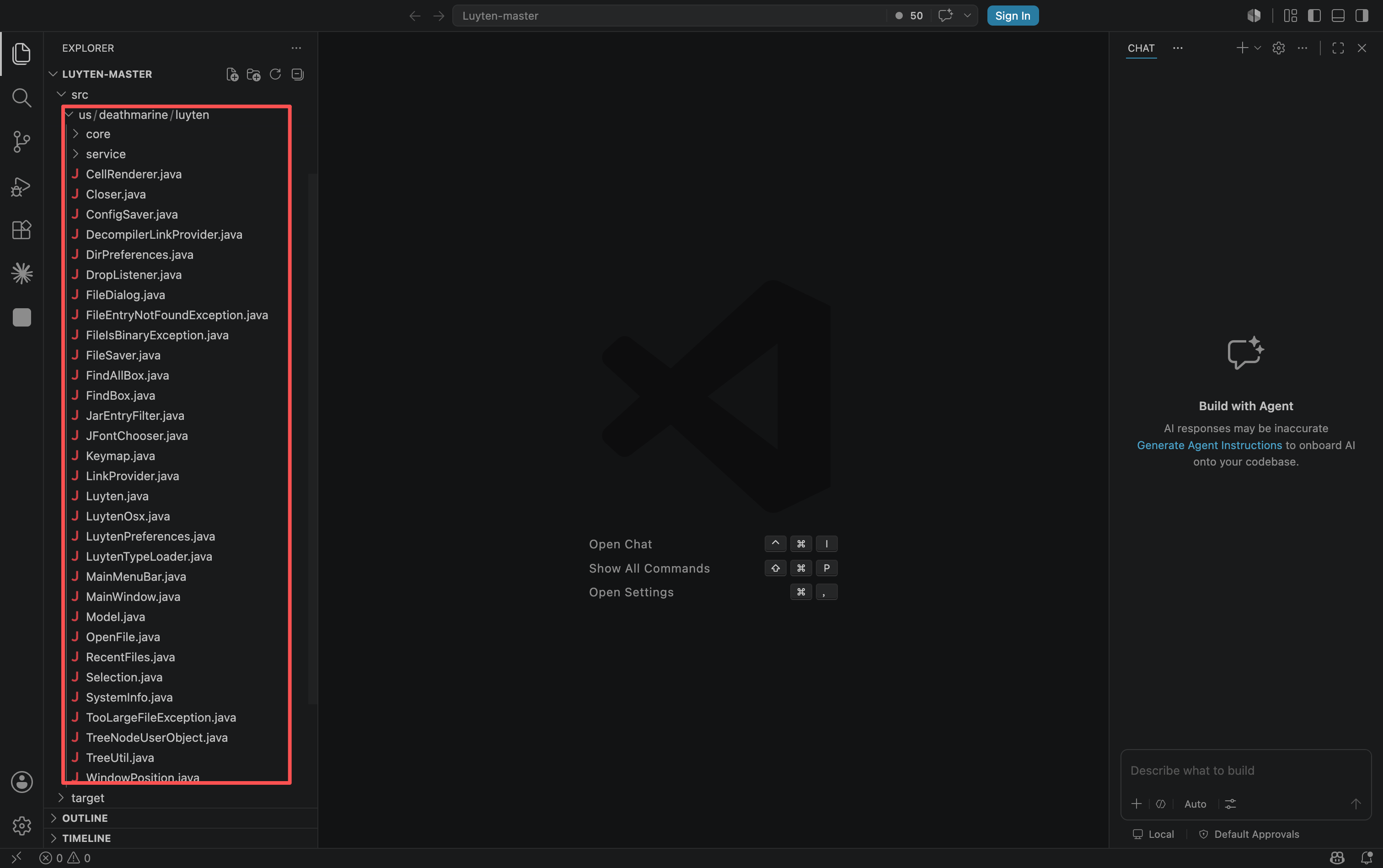Open the Search view in activity bar
The width and height of the screenshot is (1383, 868).
(x=21, y=97)
